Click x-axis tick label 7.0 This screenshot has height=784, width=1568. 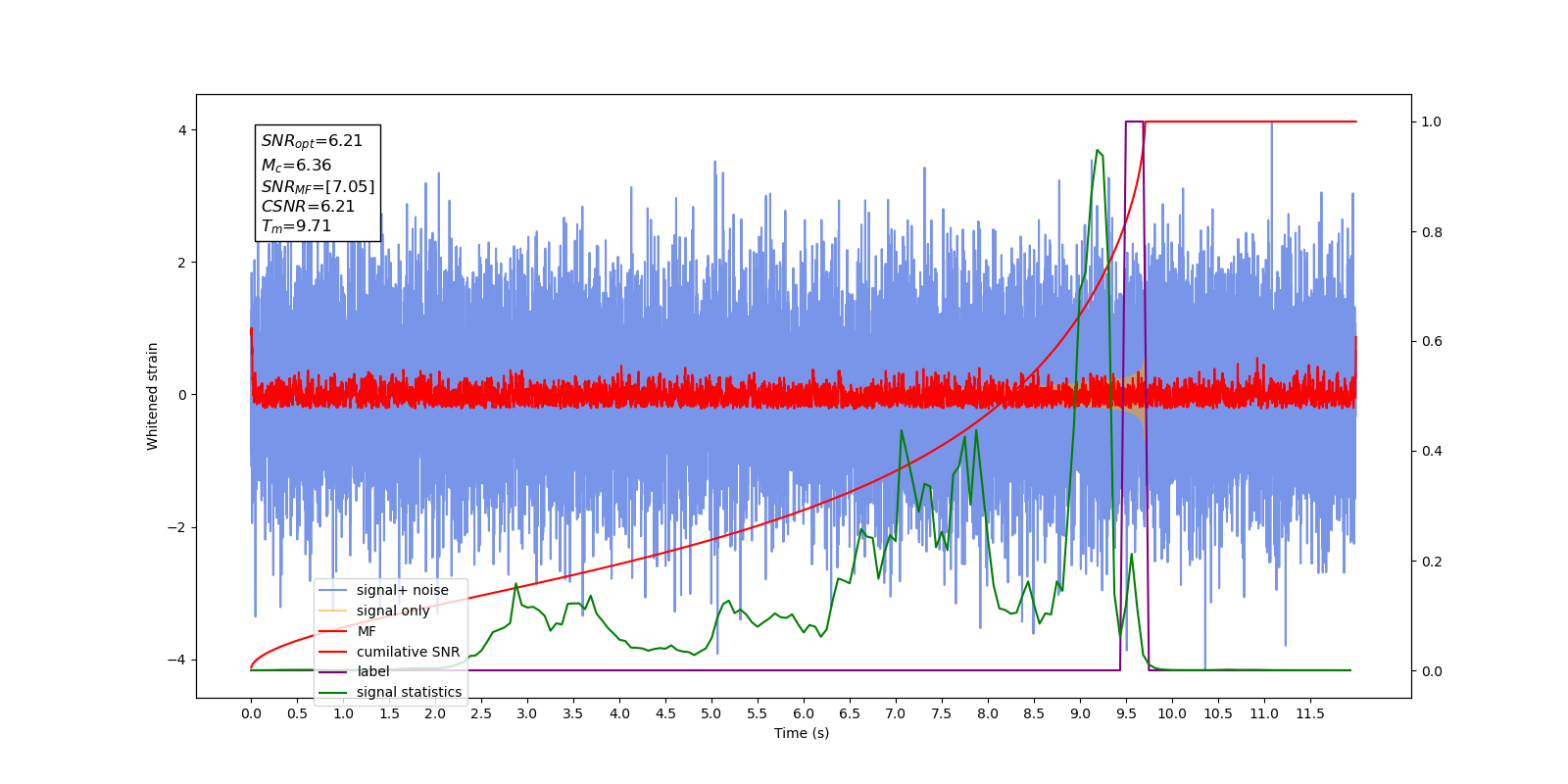coord(896,713)
